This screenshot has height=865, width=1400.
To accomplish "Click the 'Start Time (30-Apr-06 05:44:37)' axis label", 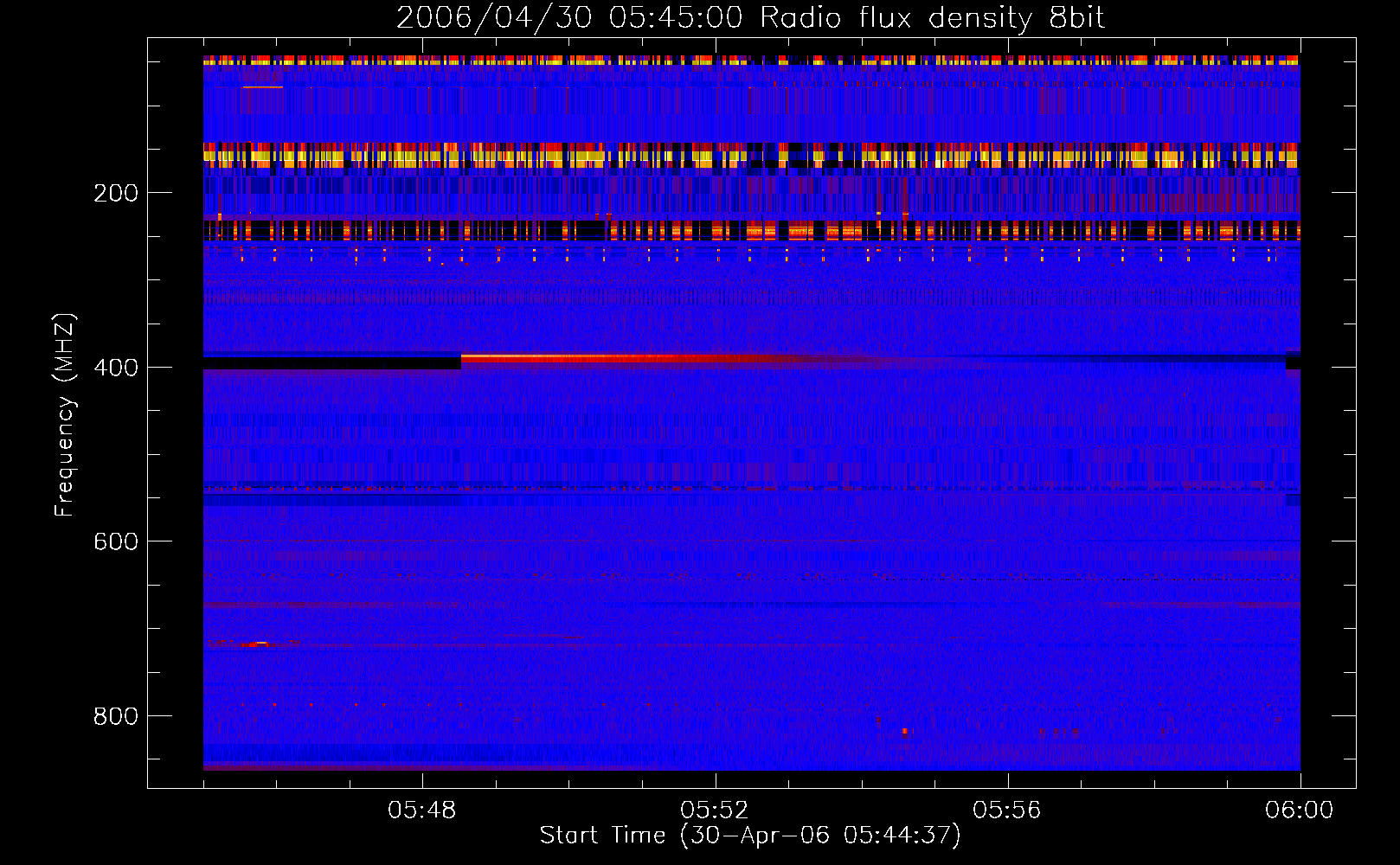I will [750, 836].
